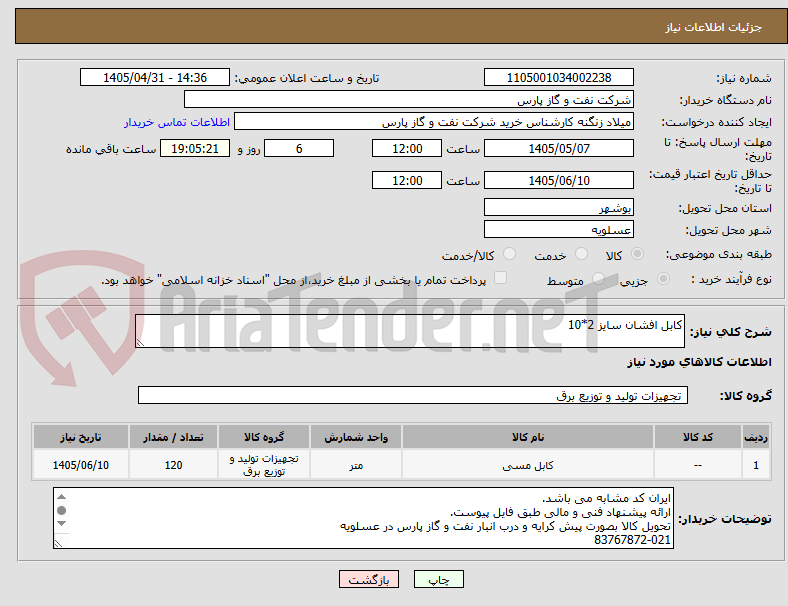This screenshot has height=606, width=788.
Task: Click the تاریخ نیاز column header
Action: pos(81,437)
